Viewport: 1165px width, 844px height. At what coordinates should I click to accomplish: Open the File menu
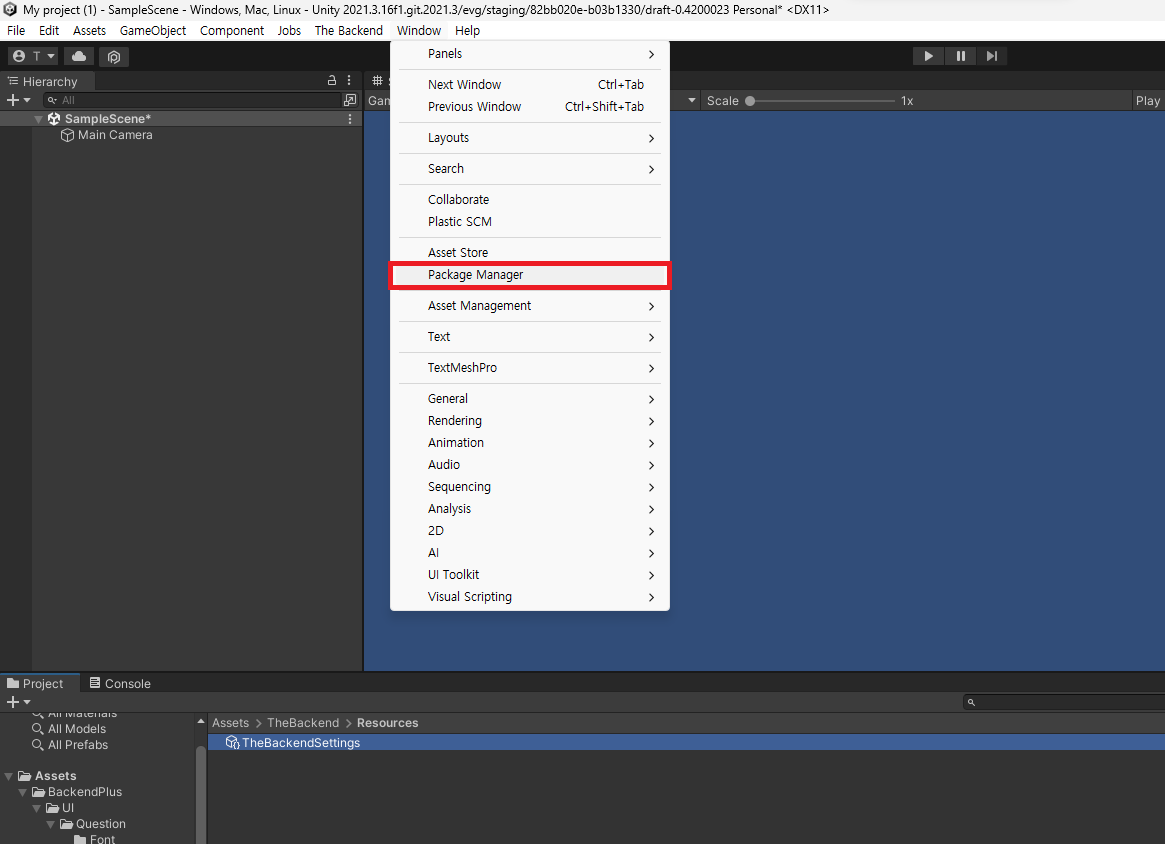(16, 30)
